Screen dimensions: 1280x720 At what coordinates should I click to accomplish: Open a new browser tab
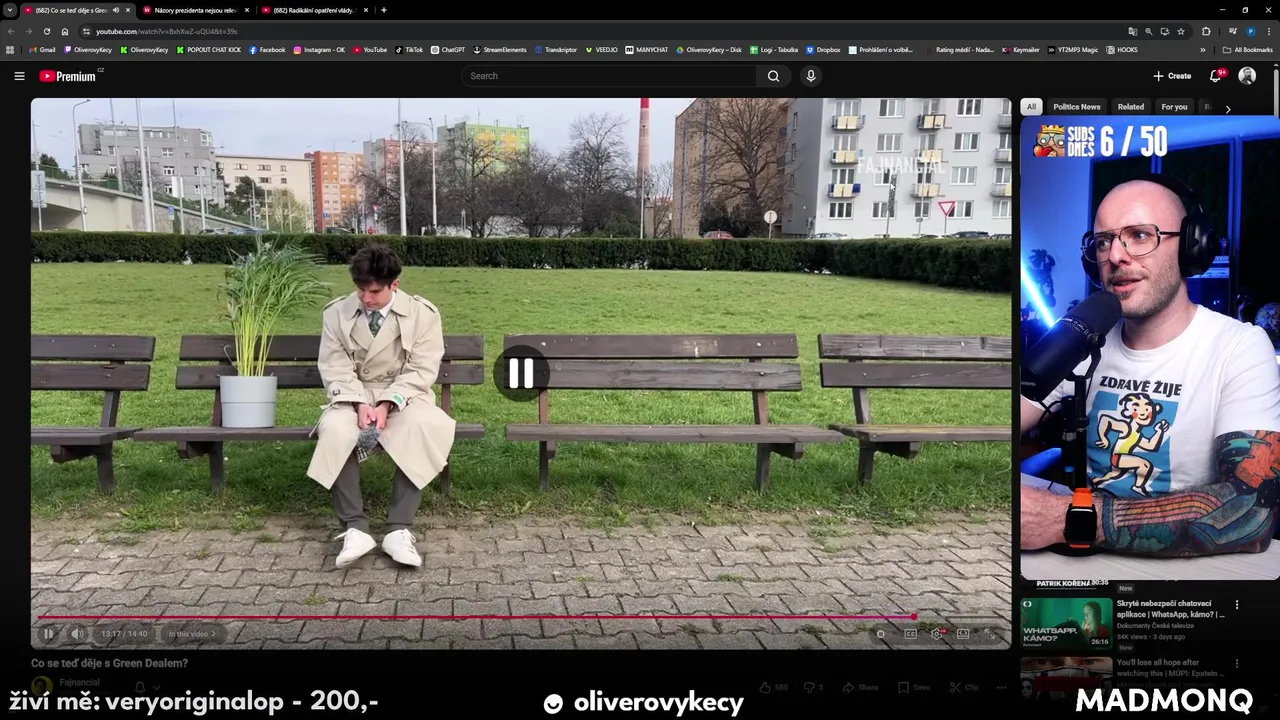click(x=384, y=10)
